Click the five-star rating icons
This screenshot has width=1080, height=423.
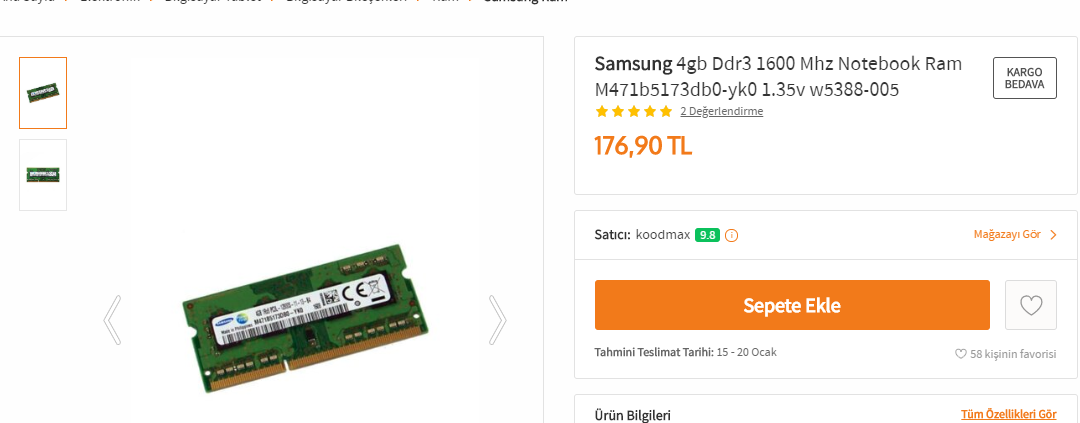[634, 111]
